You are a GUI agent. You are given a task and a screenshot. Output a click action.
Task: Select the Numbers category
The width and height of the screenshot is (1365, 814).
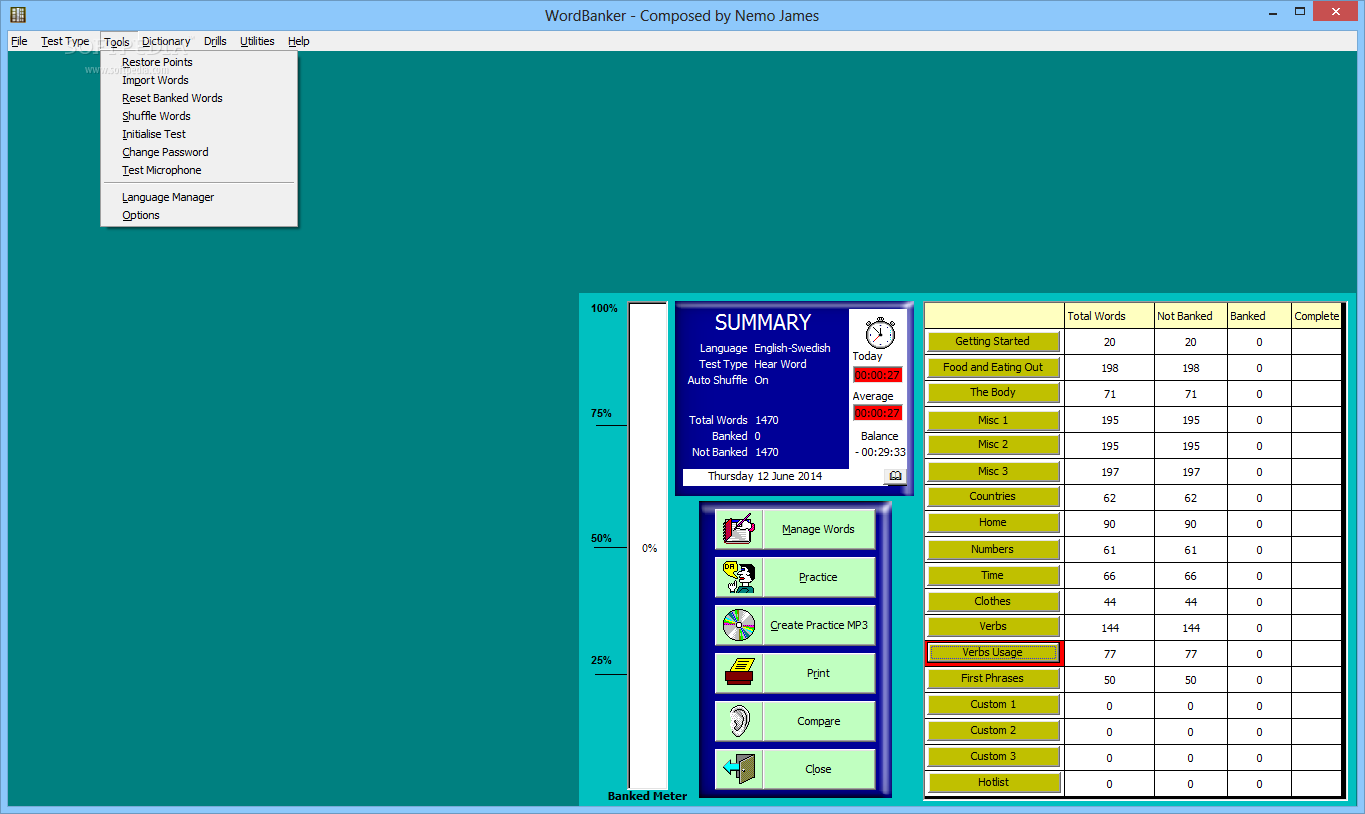[993, 549]
